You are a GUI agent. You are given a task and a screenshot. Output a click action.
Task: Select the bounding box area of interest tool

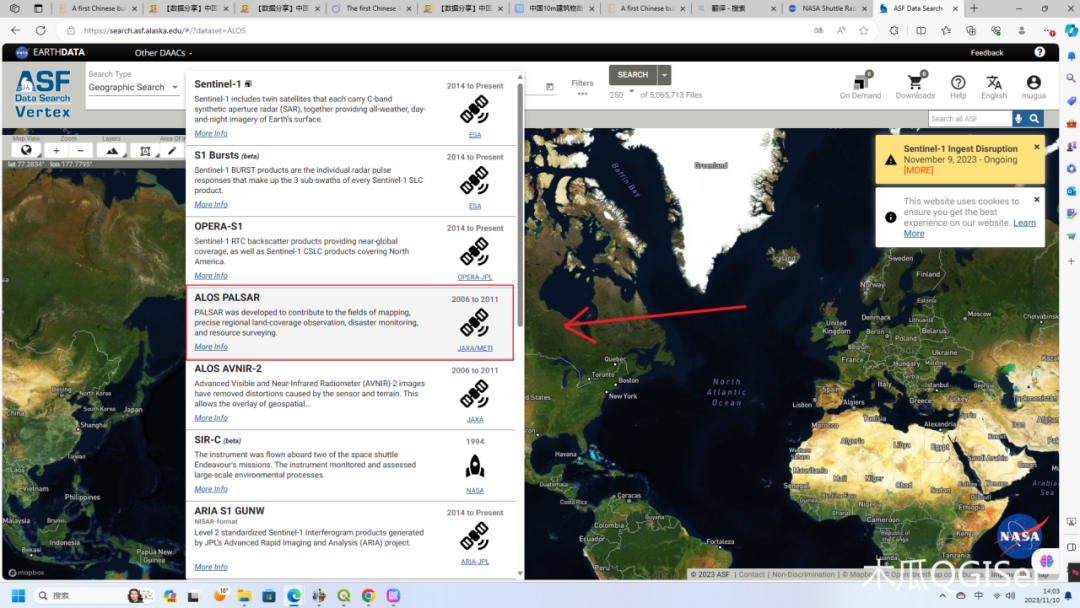pyautogui.click(x=145, y=150)
